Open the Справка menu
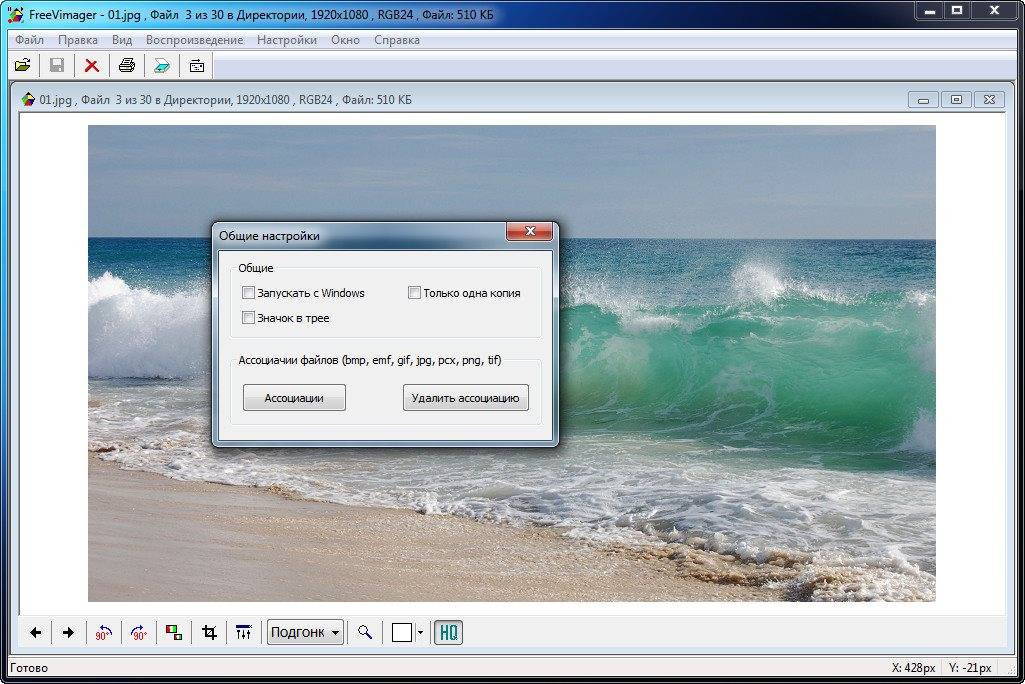 (x=397, y=40)
